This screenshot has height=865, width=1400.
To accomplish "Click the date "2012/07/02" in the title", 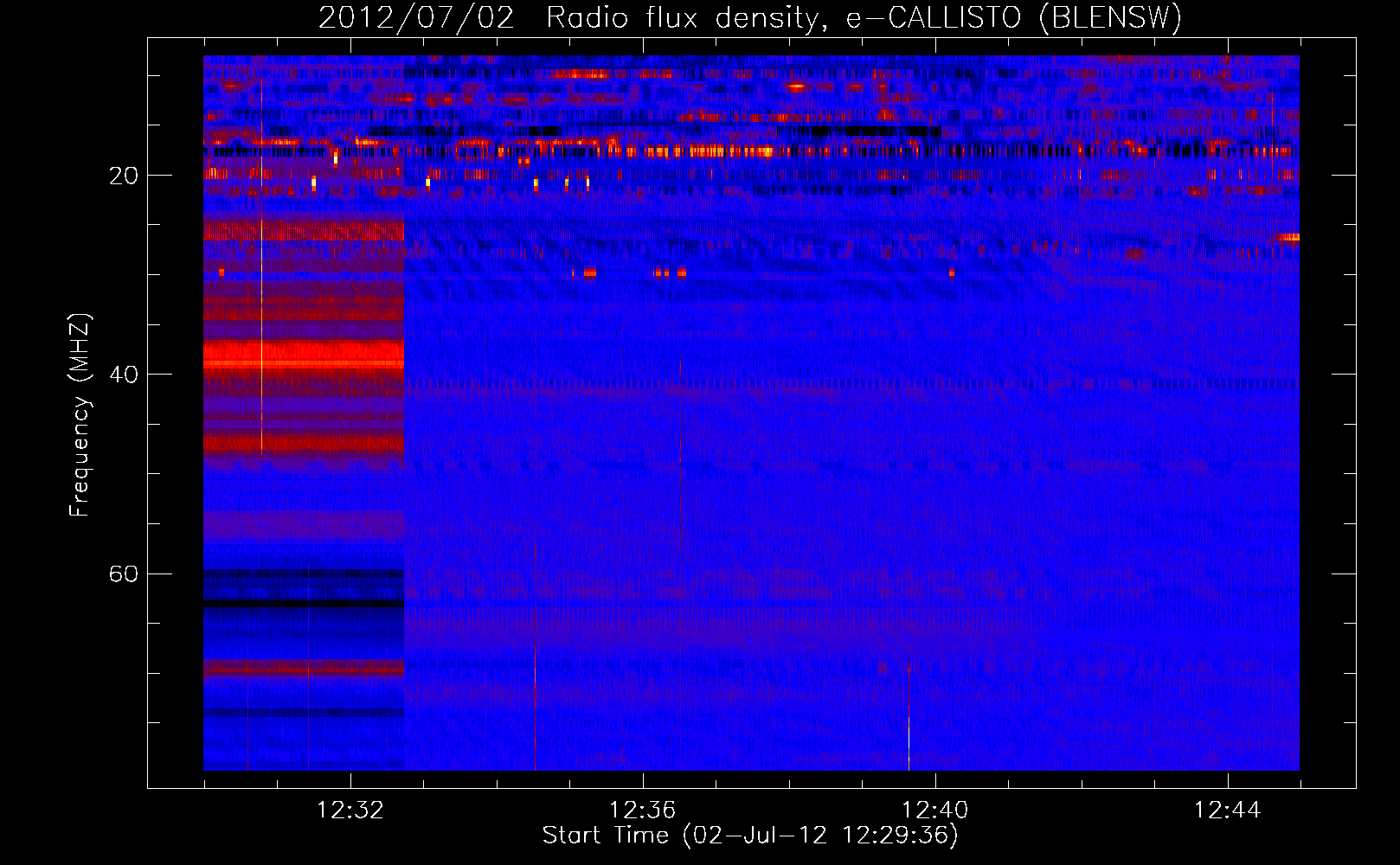I will pos(416,18).
